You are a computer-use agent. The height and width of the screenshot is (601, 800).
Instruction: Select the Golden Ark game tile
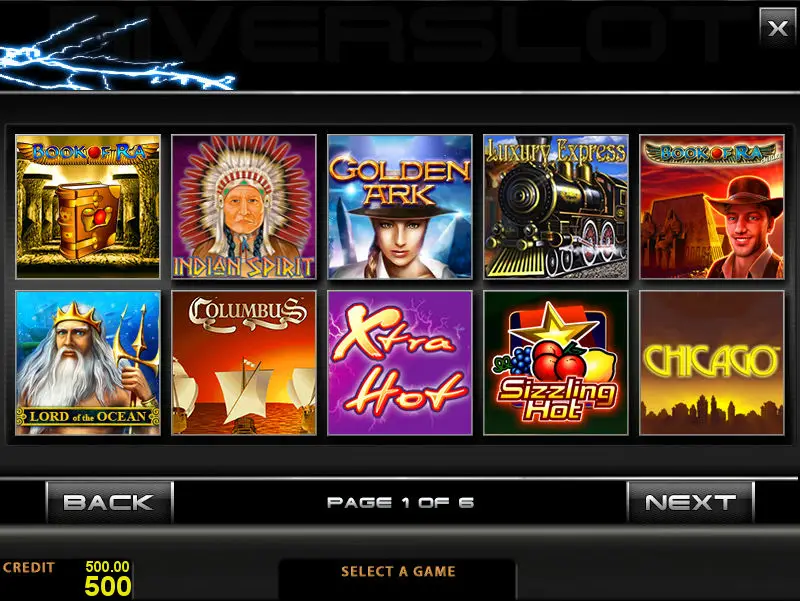400,207
